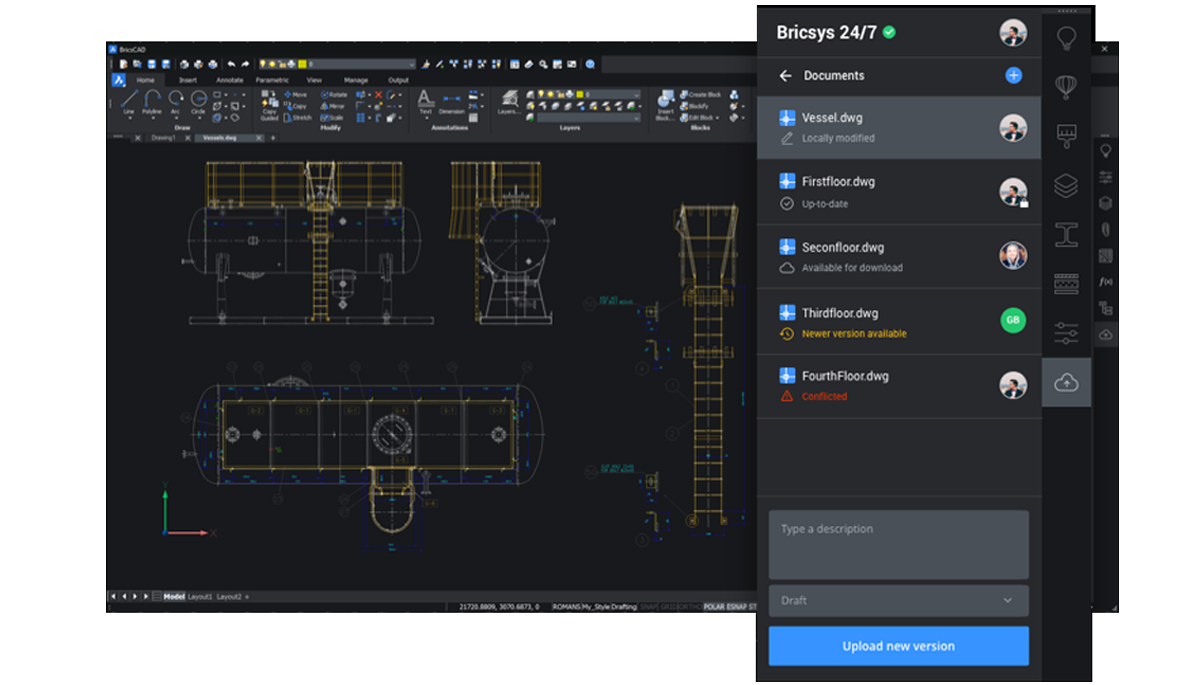Select the Vessel.dwg document row
This screenshot has width=1200, height=685.
pyautogui.click(x=898, y=127)
